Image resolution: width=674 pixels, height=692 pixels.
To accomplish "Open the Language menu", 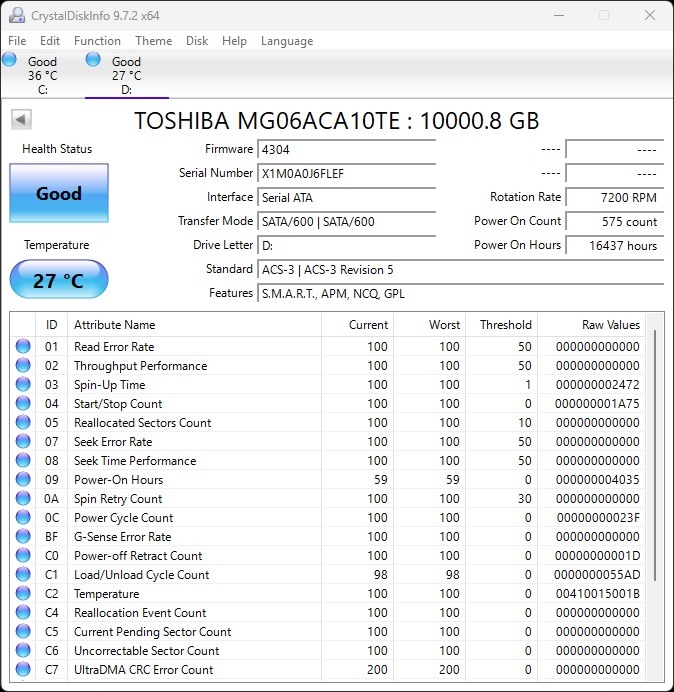I will pos(287,41).
